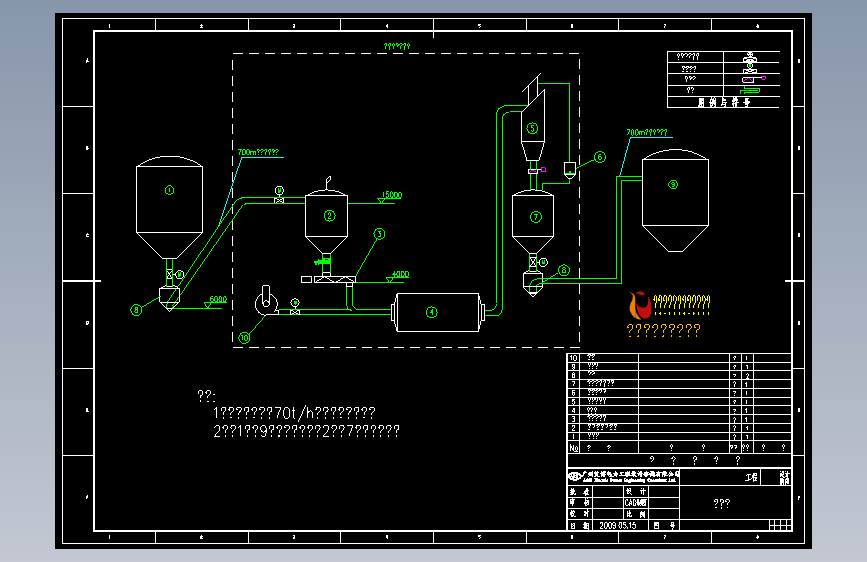Select the green bottom symbol in the legend table
The width and height of the screenshot is (867, 562).
click(750, 90)
